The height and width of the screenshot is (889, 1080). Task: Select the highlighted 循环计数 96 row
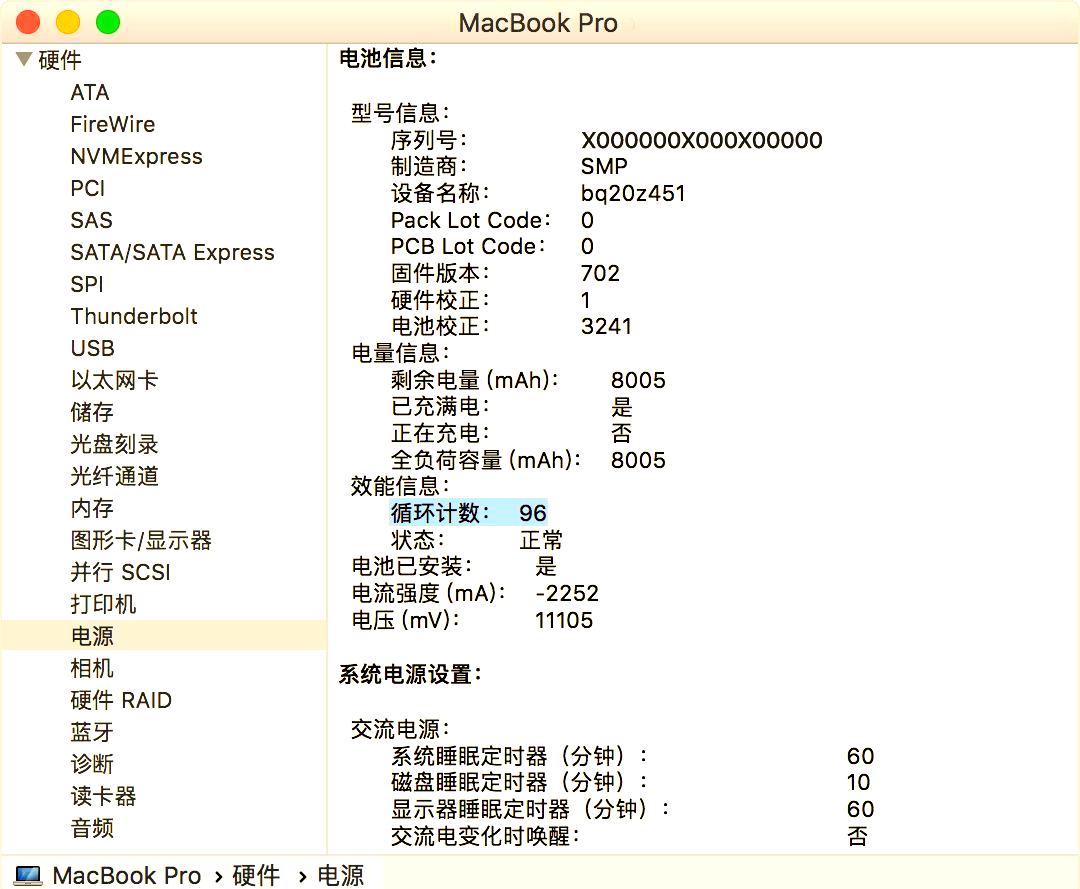click(x=468, y=513)
